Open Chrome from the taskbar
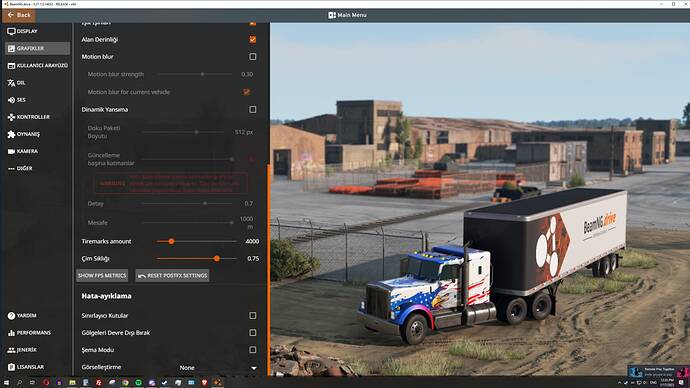This screenshot has height=388, width=690. tap(125, 383)
